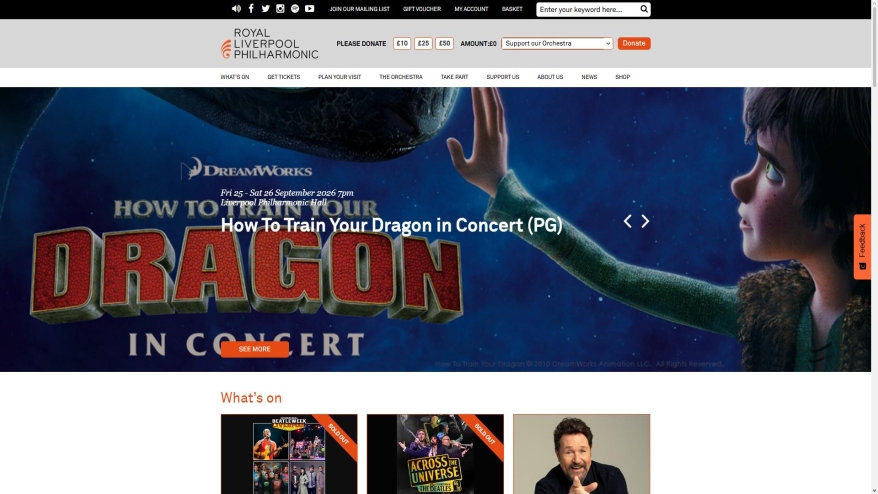Open the What's On menu

tap(235, 77)
